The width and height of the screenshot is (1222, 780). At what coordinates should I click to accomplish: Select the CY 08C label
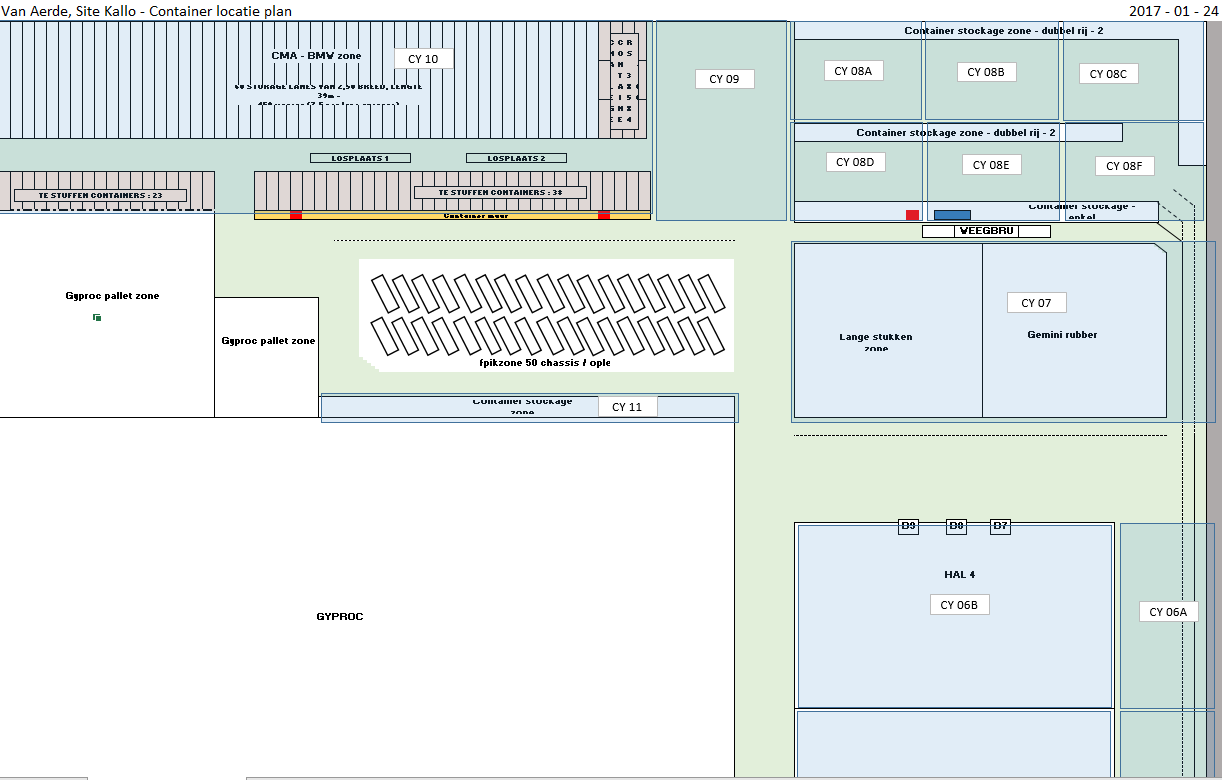click(1109, 74)
